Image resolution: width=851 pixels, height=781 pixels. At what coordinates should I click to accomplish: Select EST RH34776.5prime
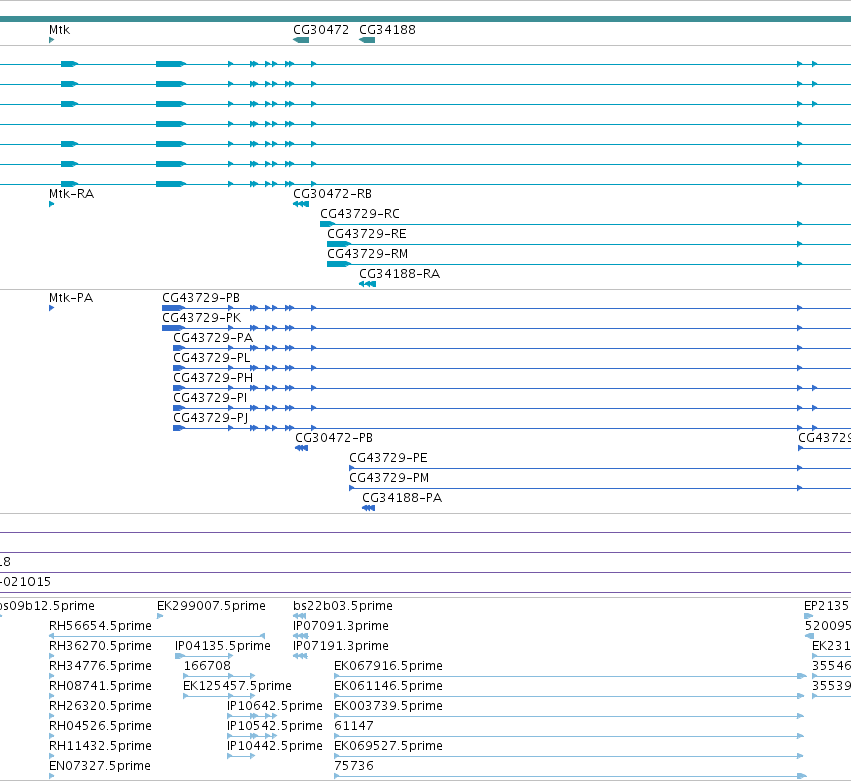[x=100, y=666]
